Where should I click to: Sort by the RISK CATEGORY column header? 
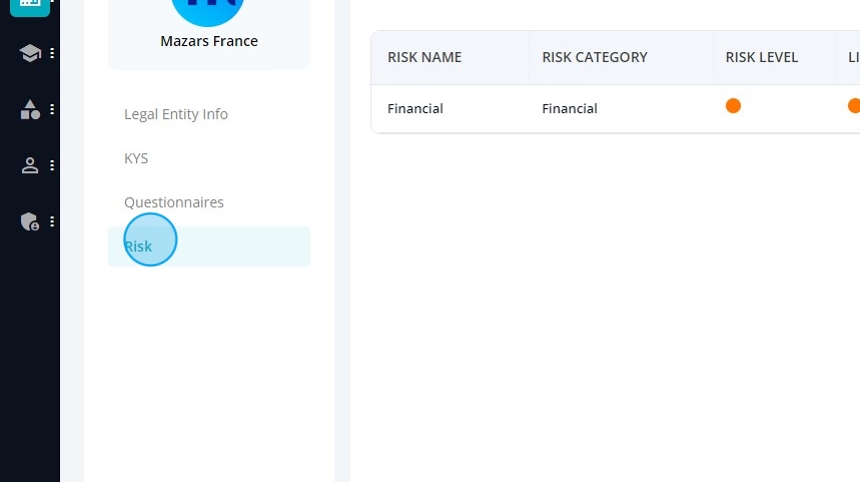[595, 57]
